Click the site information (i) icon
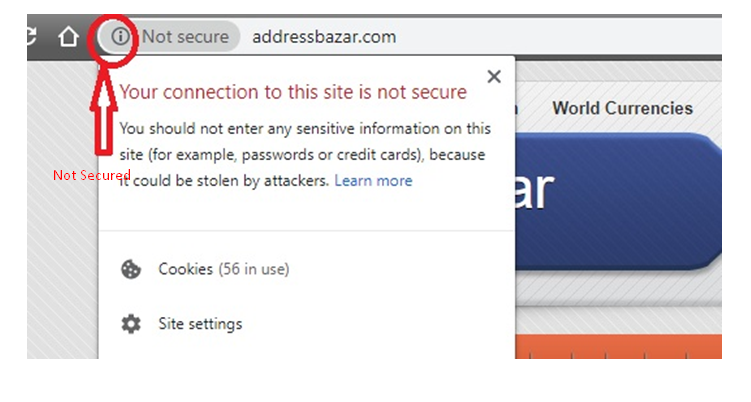The width and height of the screenshot is (751, 402). coord(120,38)
